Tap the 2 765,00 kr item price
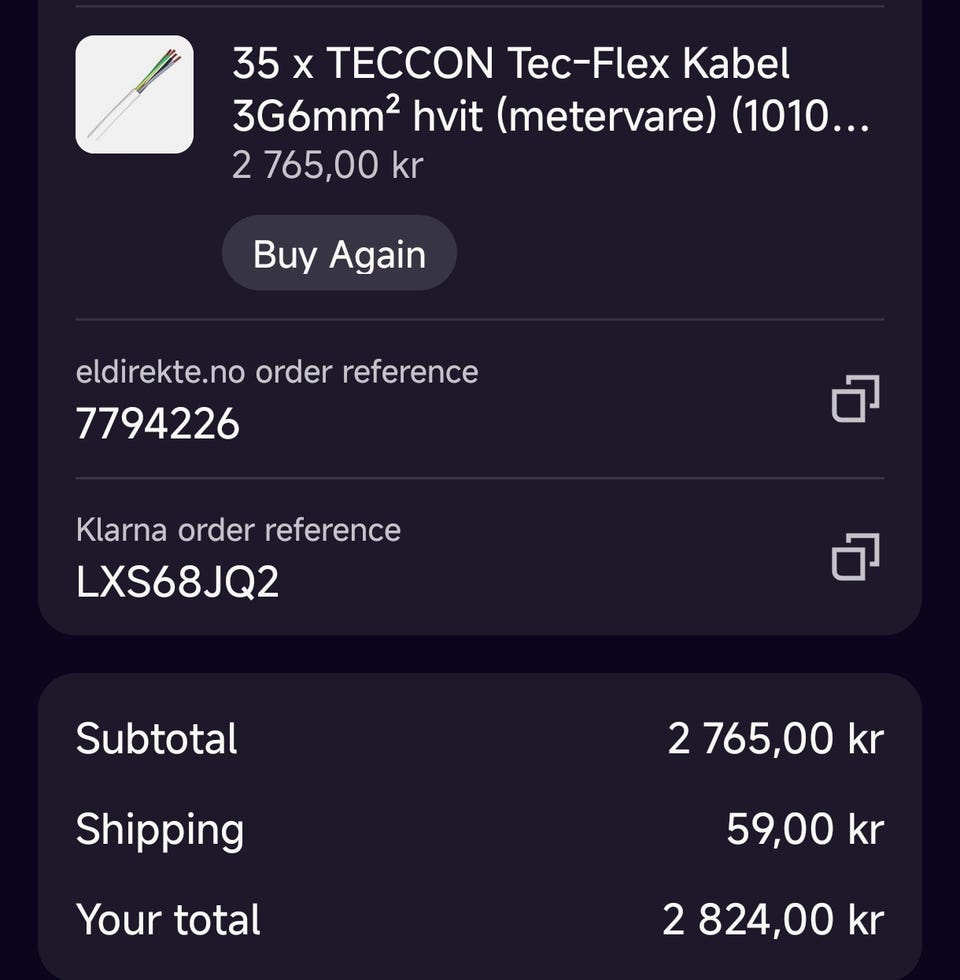This screenshot has width=960, height=980. (x=327, y=164)
